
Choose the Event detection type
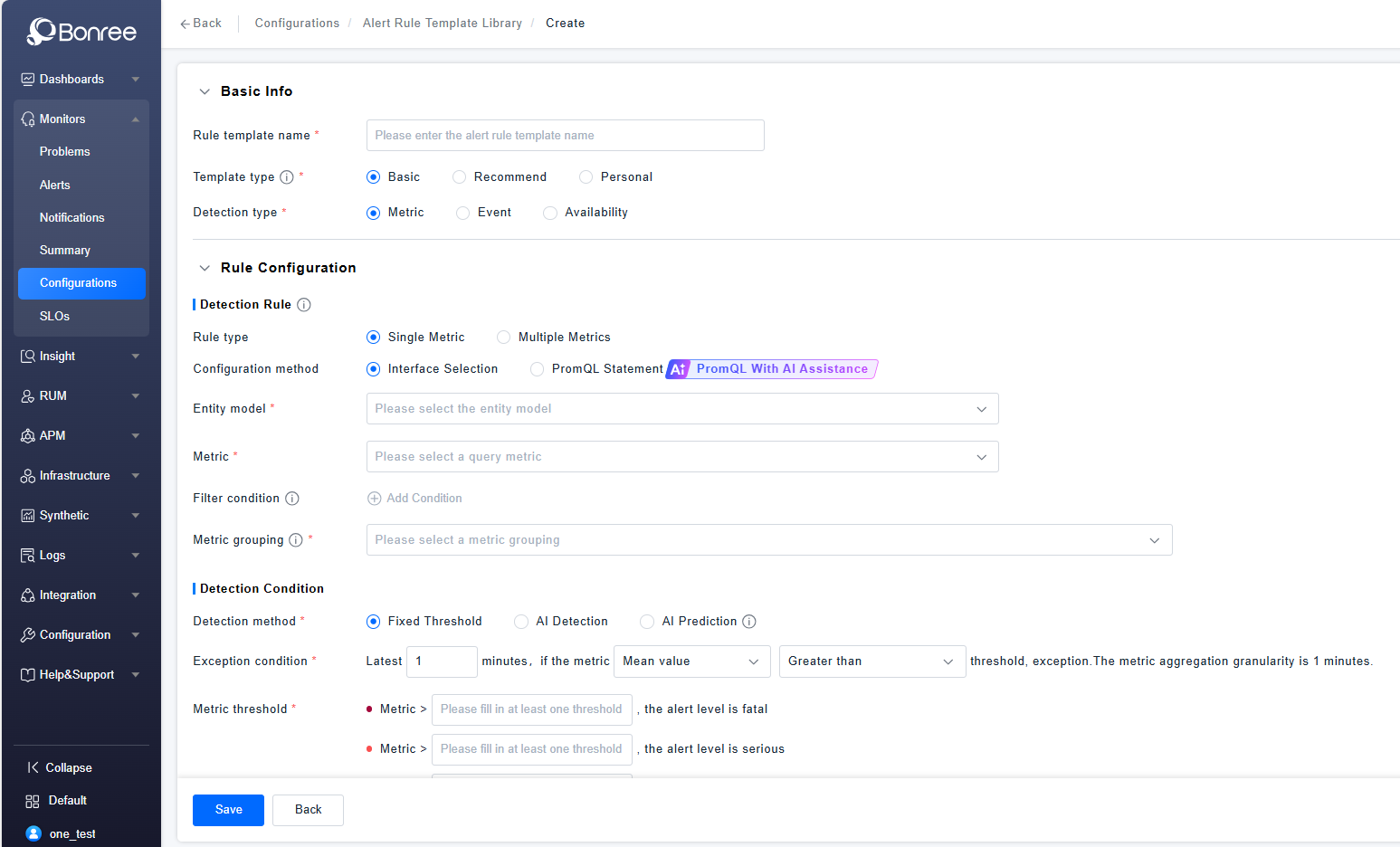(x=463, y=213)
